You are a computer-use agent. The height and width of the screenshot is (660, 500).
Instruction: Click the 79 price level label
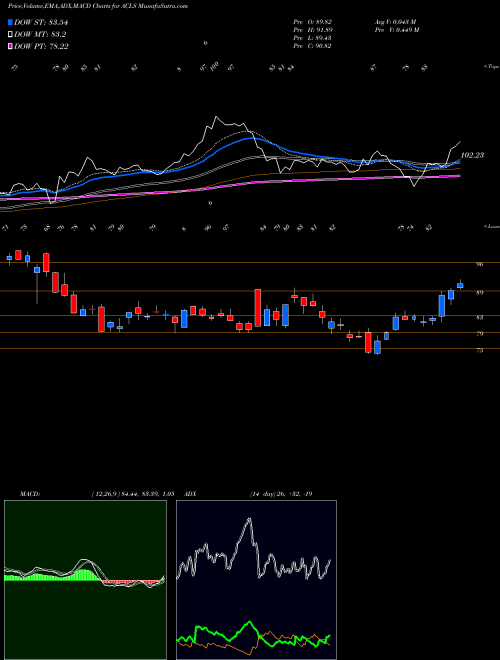point(479,334)
